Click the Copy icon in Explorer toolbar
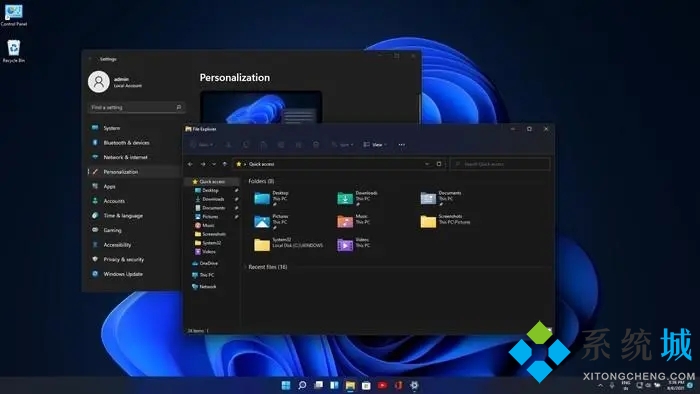 246,145
